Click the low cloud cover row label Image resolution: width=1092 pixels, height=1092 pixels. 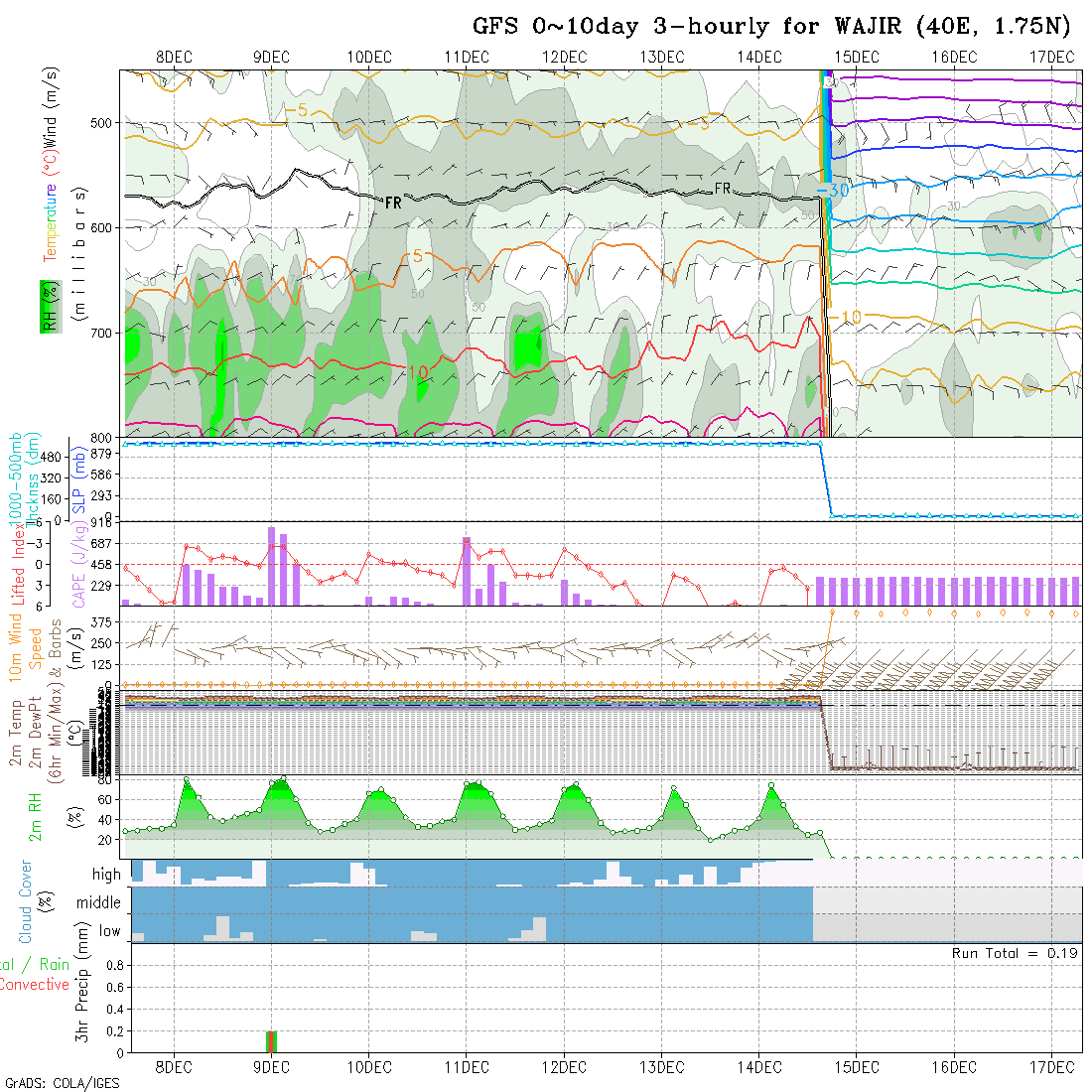click(109, 931)
